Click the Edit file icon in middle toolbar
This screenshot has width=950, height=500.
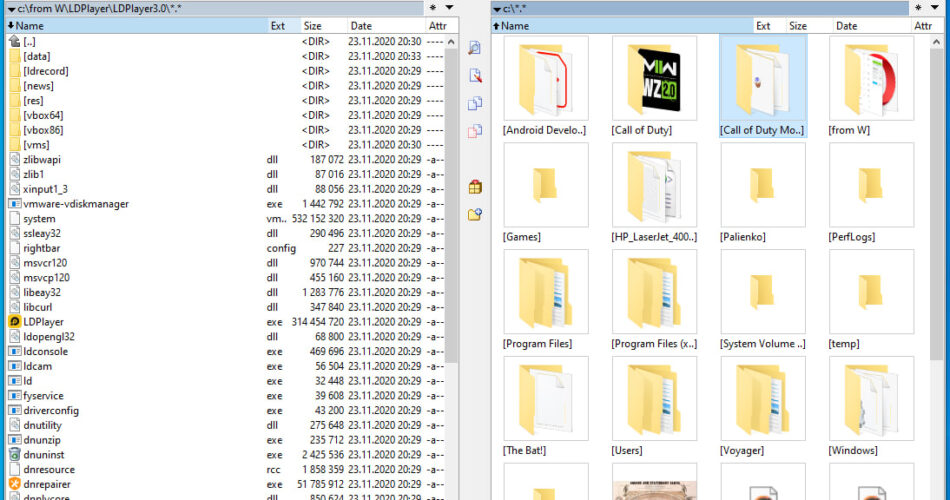(475, 75)
